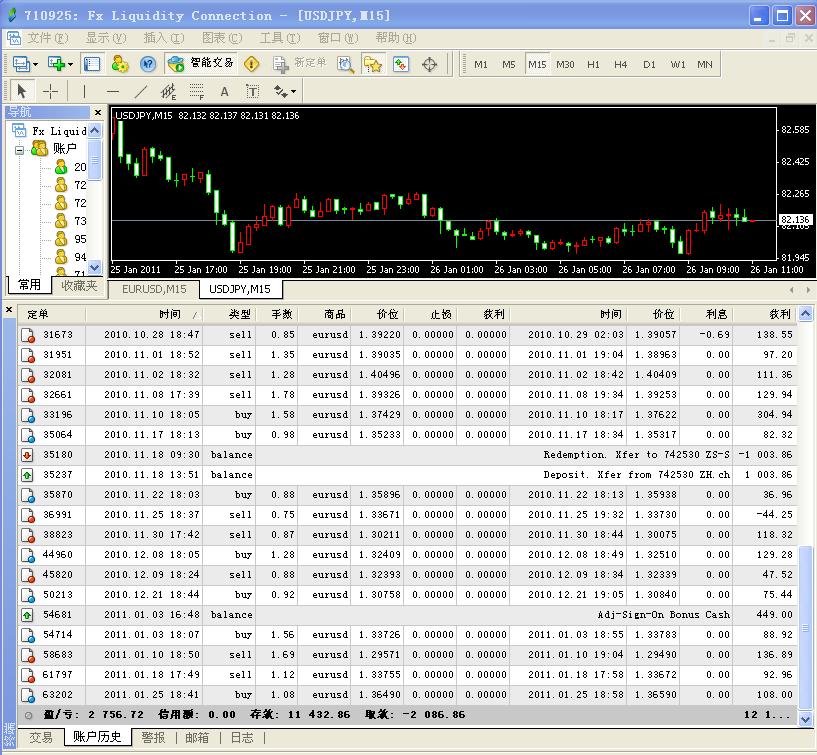Switch chart timeframe to D1

tap(649, 64)
